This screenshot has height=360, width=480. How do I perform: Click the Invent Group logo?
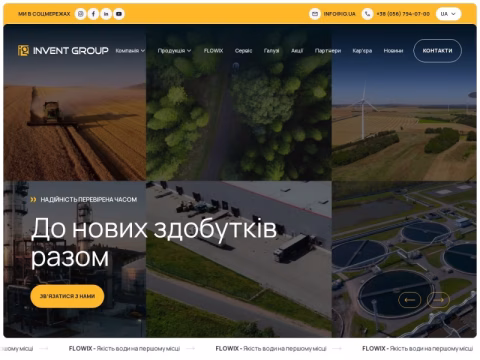coord(63,51)
